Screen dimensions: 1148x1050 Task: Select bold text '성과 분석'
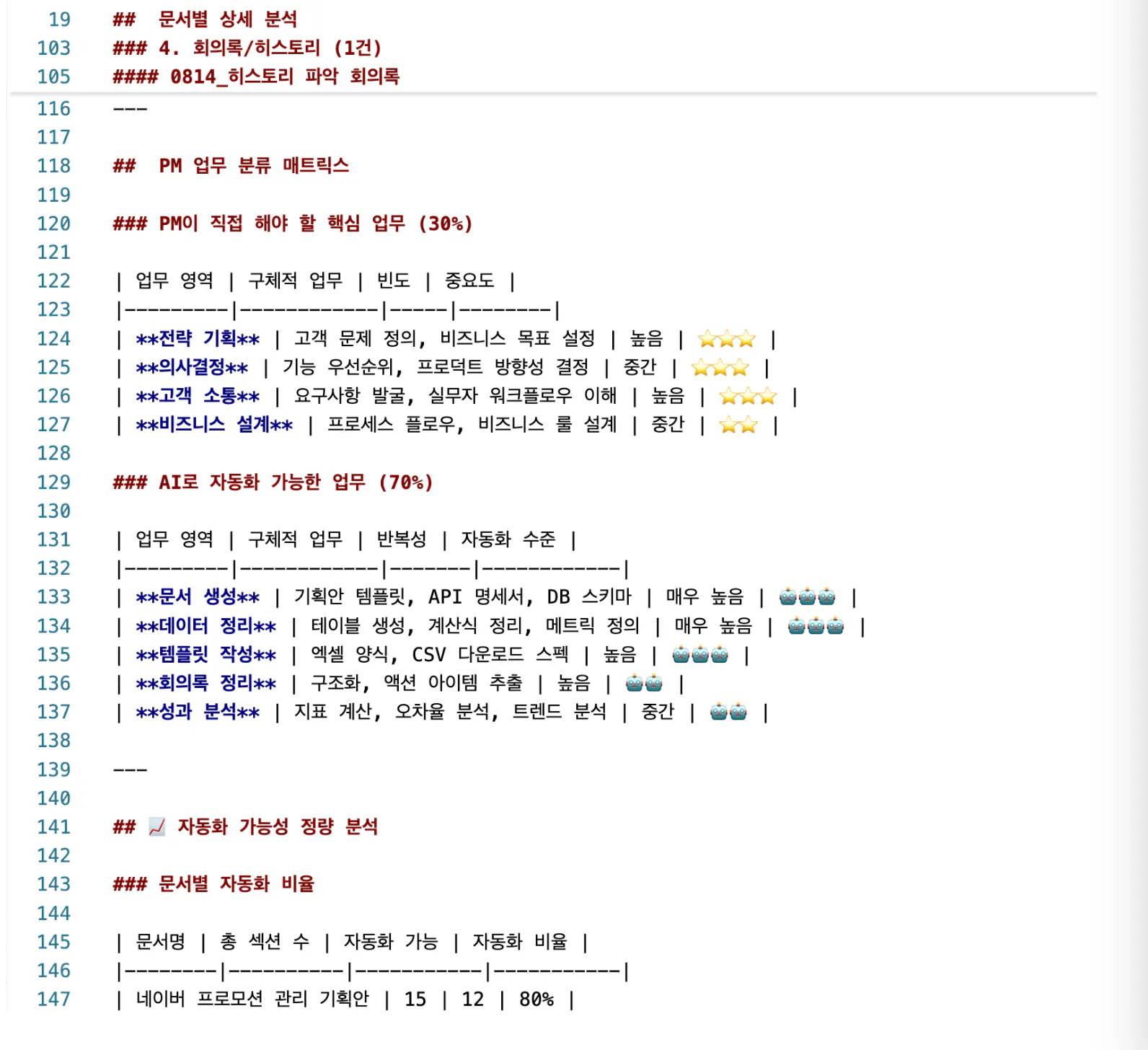tap(198, 712)
